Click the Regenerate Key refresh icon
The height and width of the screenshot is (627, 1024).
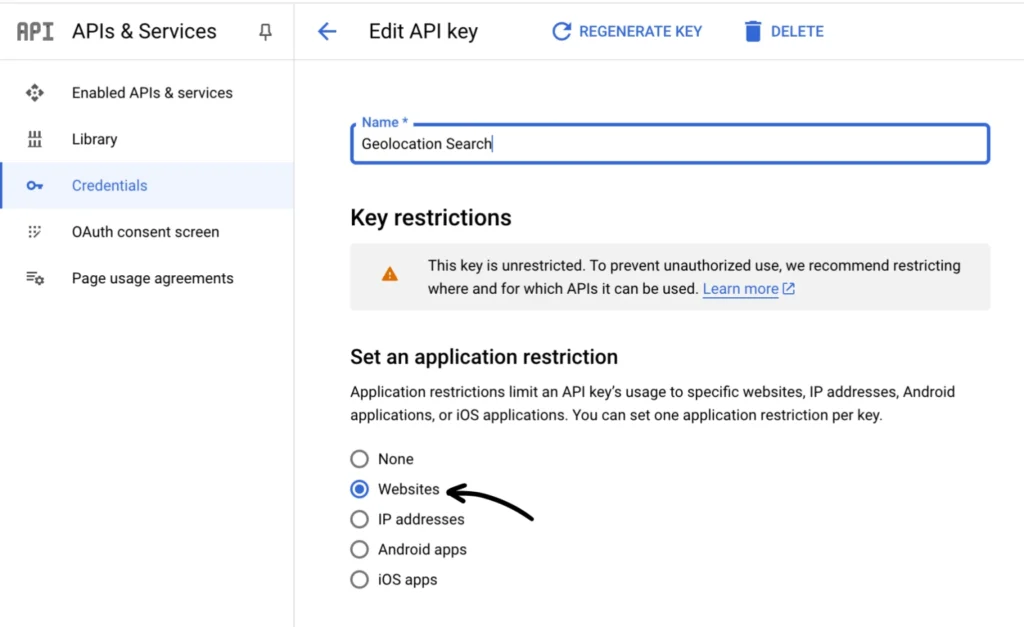pos(561,32)
